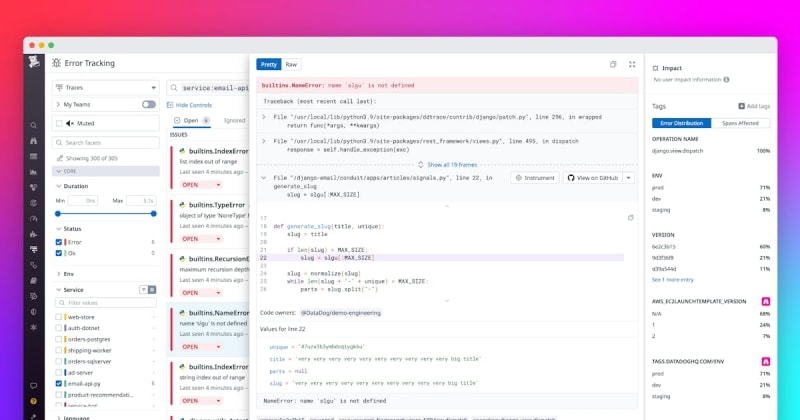
Task: Click the Duration max slider handle
Action: pyautogui.click(x=153, y=214)
